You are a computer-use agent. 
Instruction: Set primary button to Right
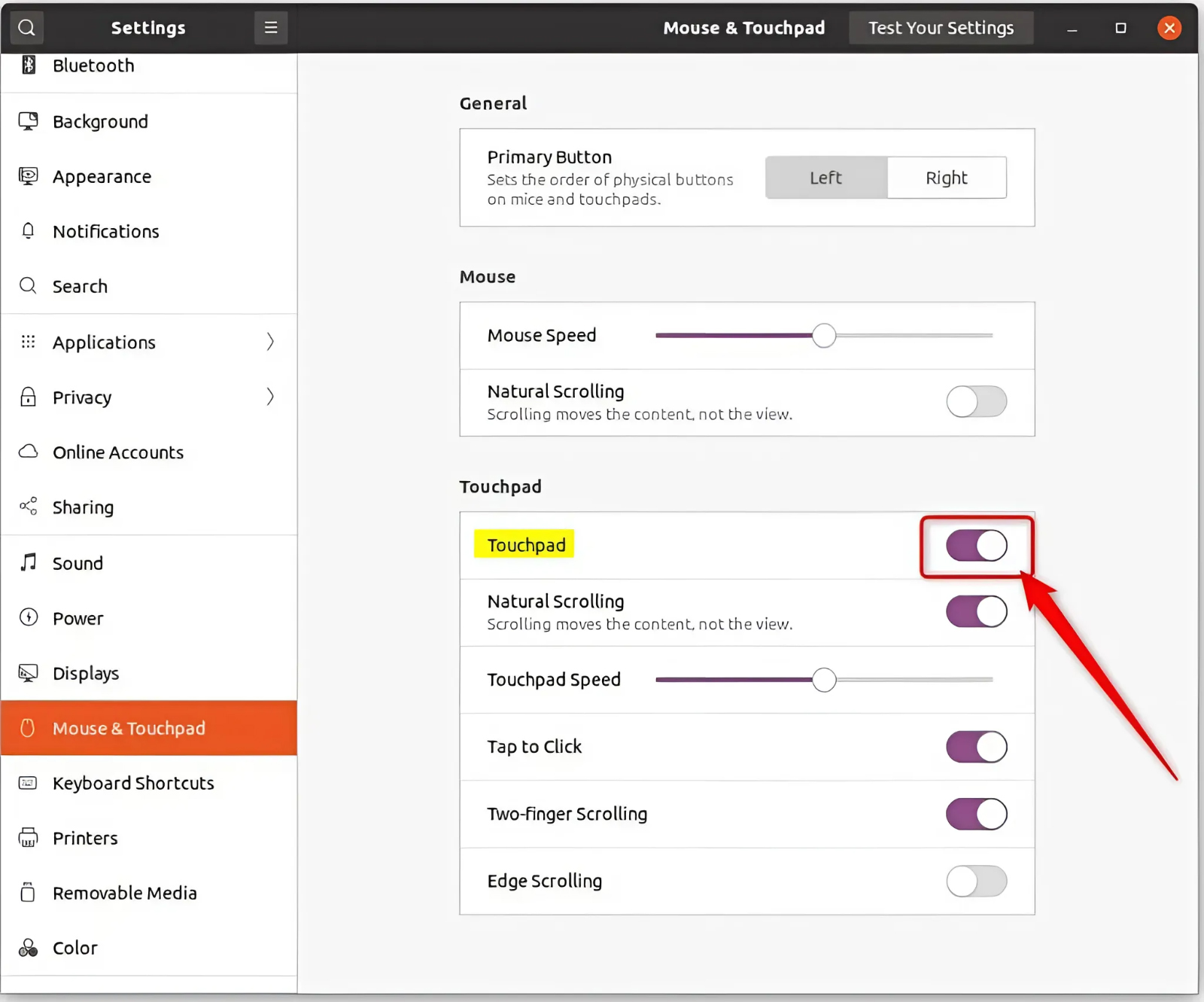[x=946, y=178]
